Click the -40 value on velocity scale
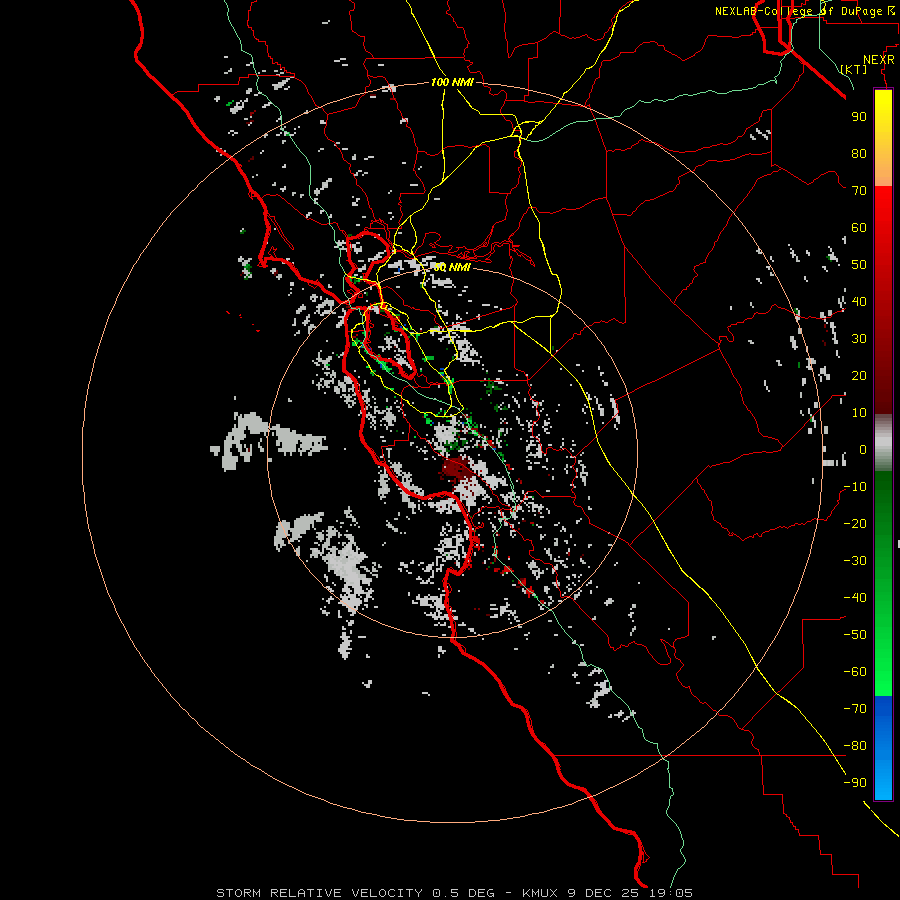900x900 pixels. pyautogui.click(x=855, y=598)
